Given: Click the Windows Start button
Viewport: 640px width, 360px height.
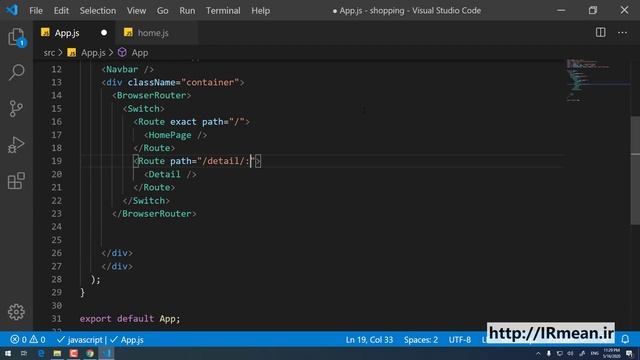Looking at the screenshot, I should [x=8, y=353].
